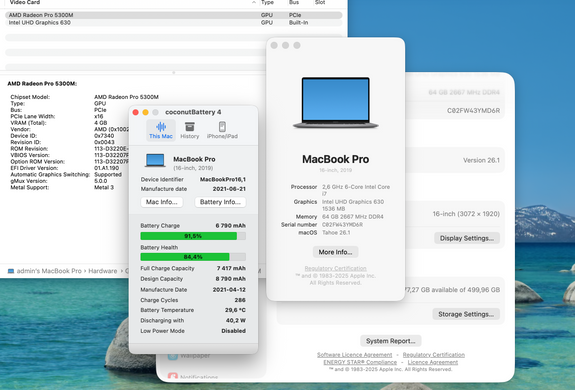Viewport: 575px width, 390px height.
Task: Click the Battery Info... button
Action: [220, 202]
